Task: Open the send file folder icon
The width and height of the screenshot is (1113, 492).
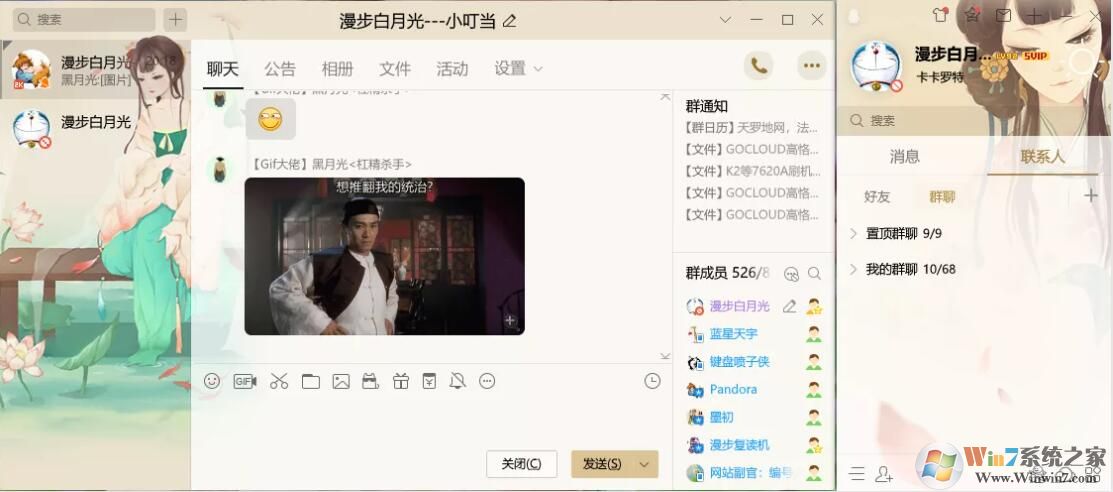Action: pos(310,381)
